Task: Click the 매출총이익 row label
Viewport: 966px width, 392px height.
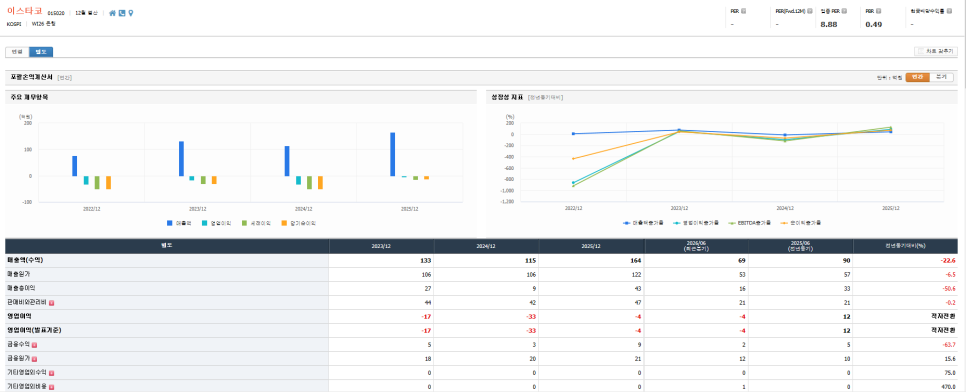Action: coord(22,288)
